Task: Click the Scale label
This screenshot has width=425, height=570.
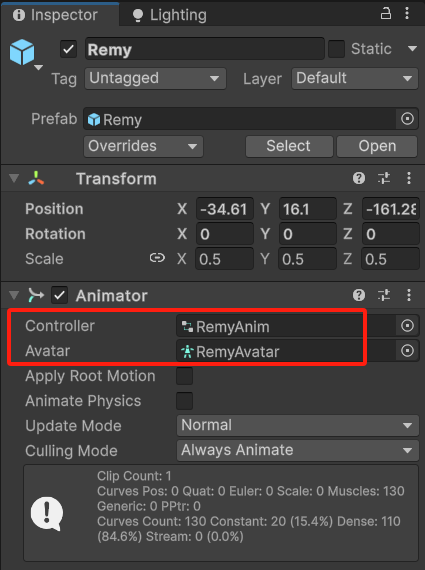Action: [44, 259]
